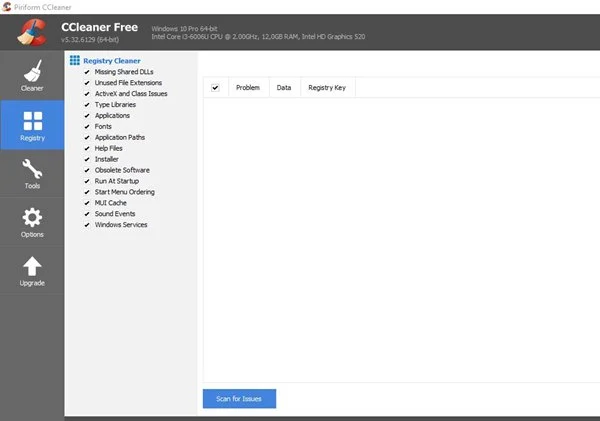Click the Registry Cleaner heading

pyautogui.click(x=112, y=60)
